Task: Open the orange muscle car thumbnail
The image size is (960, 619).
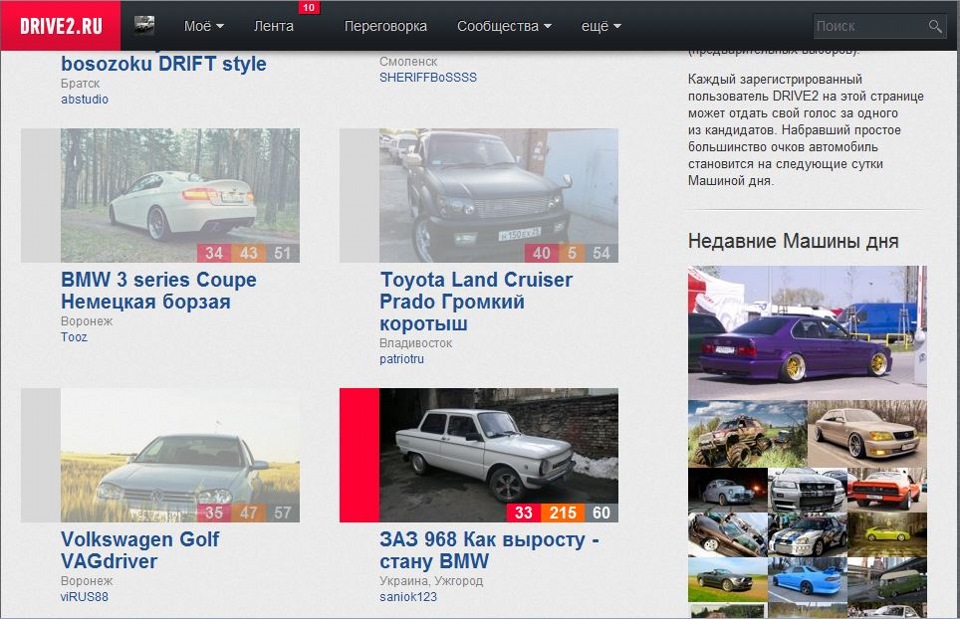Action: [887, 489]
